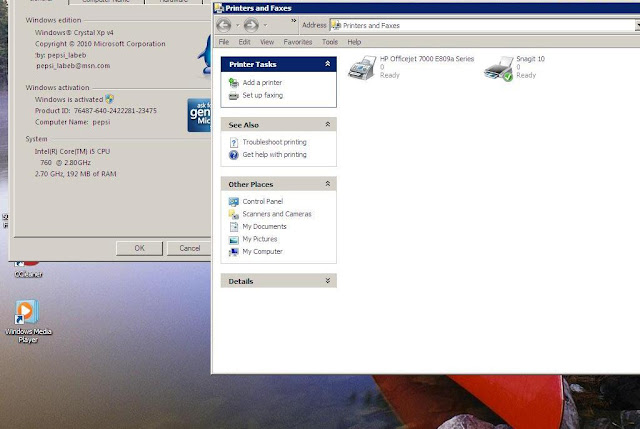This screenshot has height=429, width=640.
Task: Click the Snagit 10 printer name
Action: pyautogui.click(x=530, y=59)
